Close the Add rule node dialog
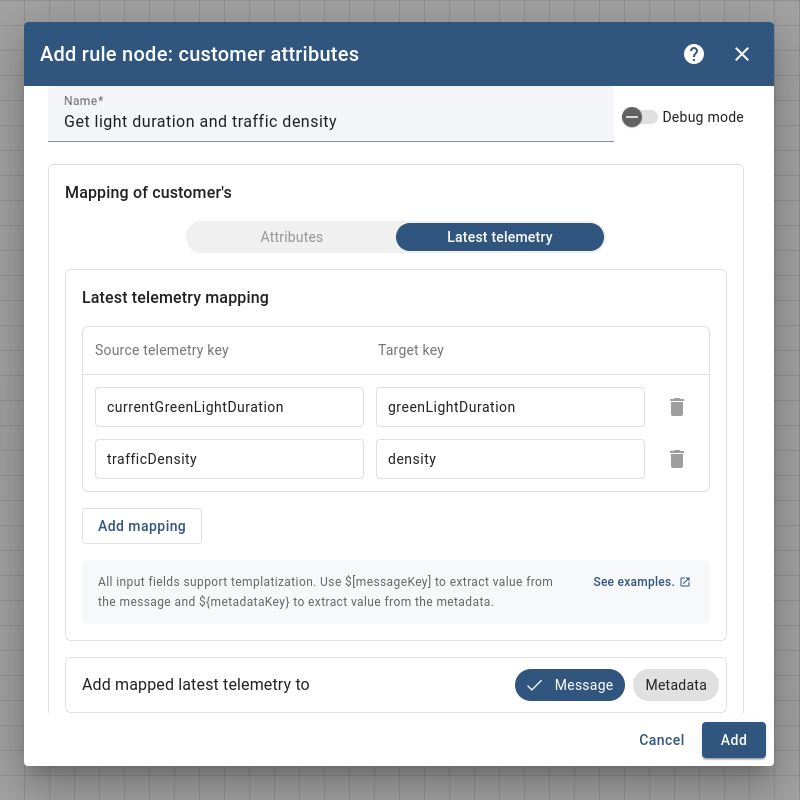Screen dimensions: 800x800 click(741, 54)
